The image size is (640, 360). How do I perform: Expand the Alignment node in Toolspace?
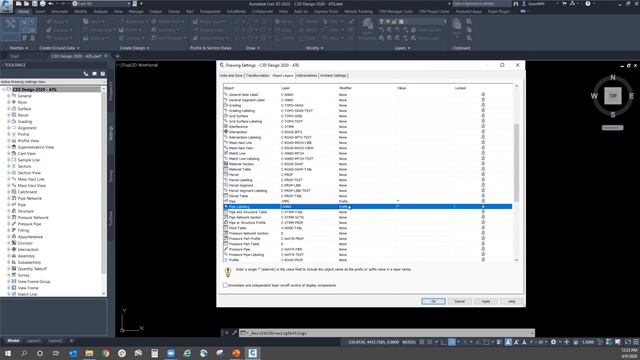(x=9, y=128)
